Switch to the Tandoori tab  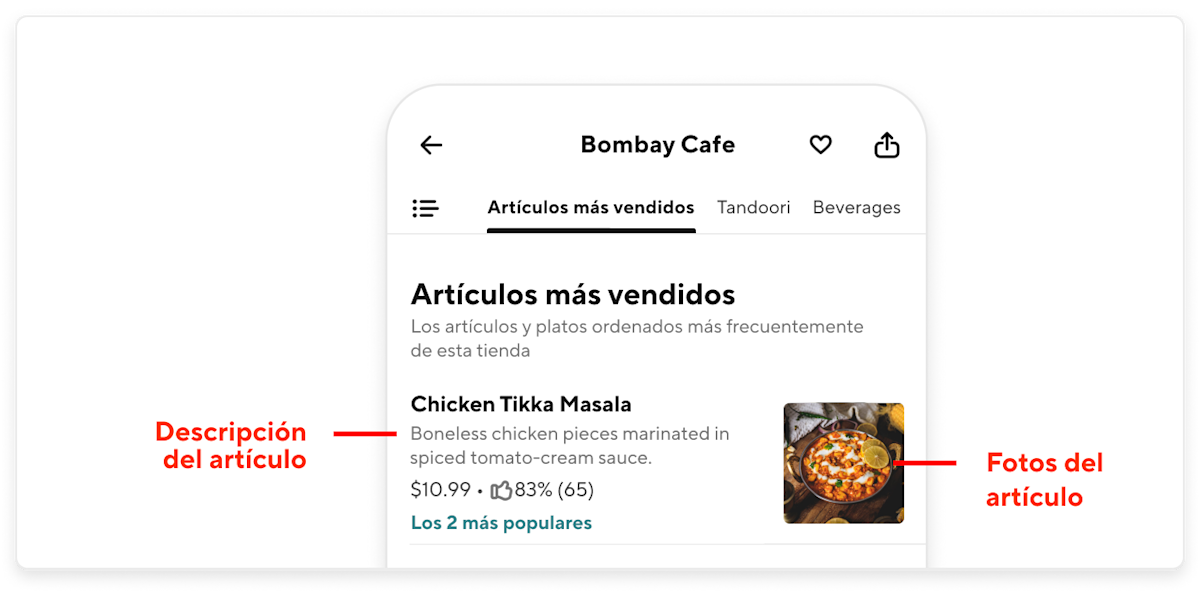(x=754, y=208)
